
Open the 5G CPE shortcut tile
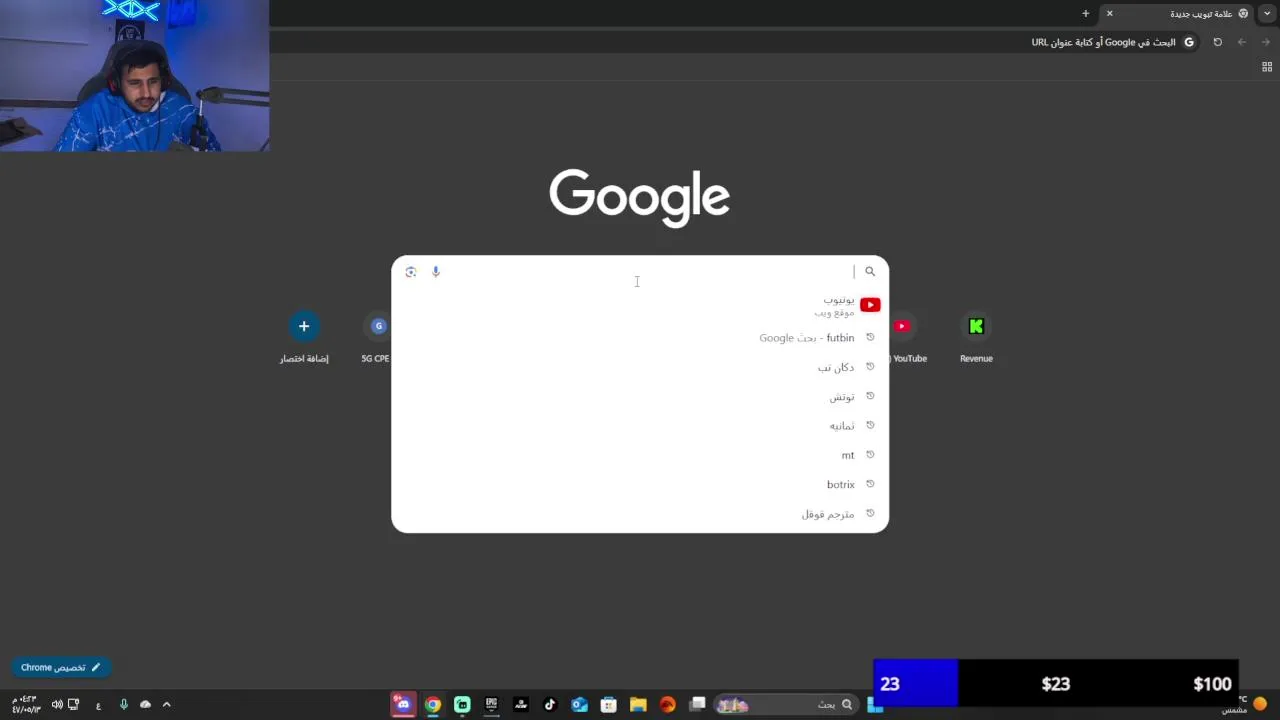click(376, 337)
